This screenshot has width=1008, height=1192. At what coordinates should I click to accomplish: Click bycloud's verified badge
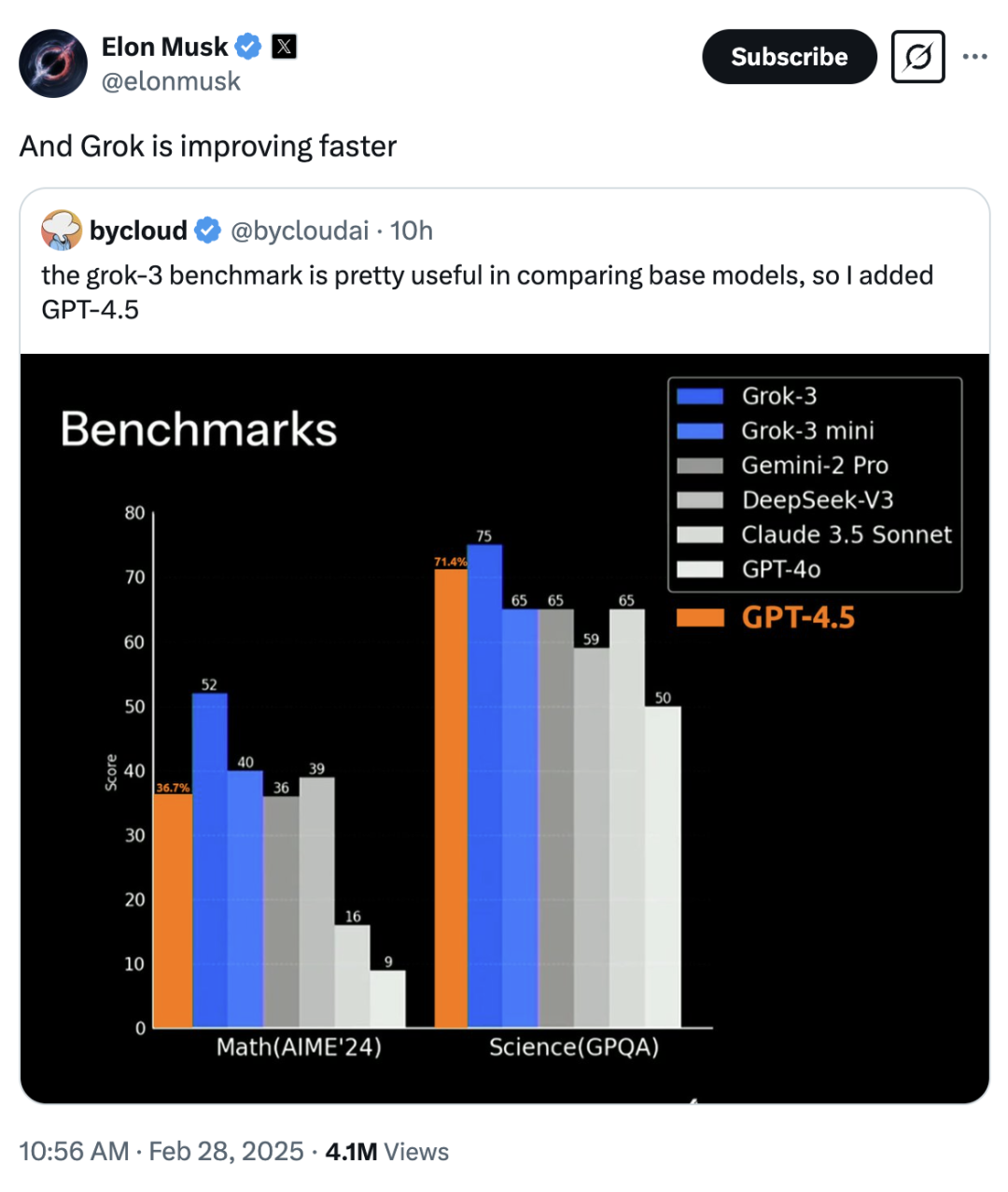pyautogui.click(x=208, y=230)
